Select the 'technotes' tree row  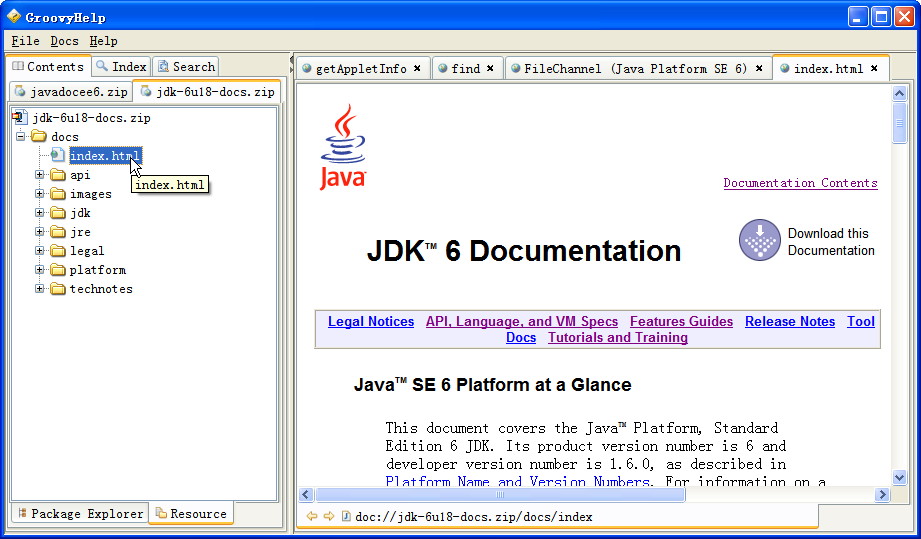point(101,289)
